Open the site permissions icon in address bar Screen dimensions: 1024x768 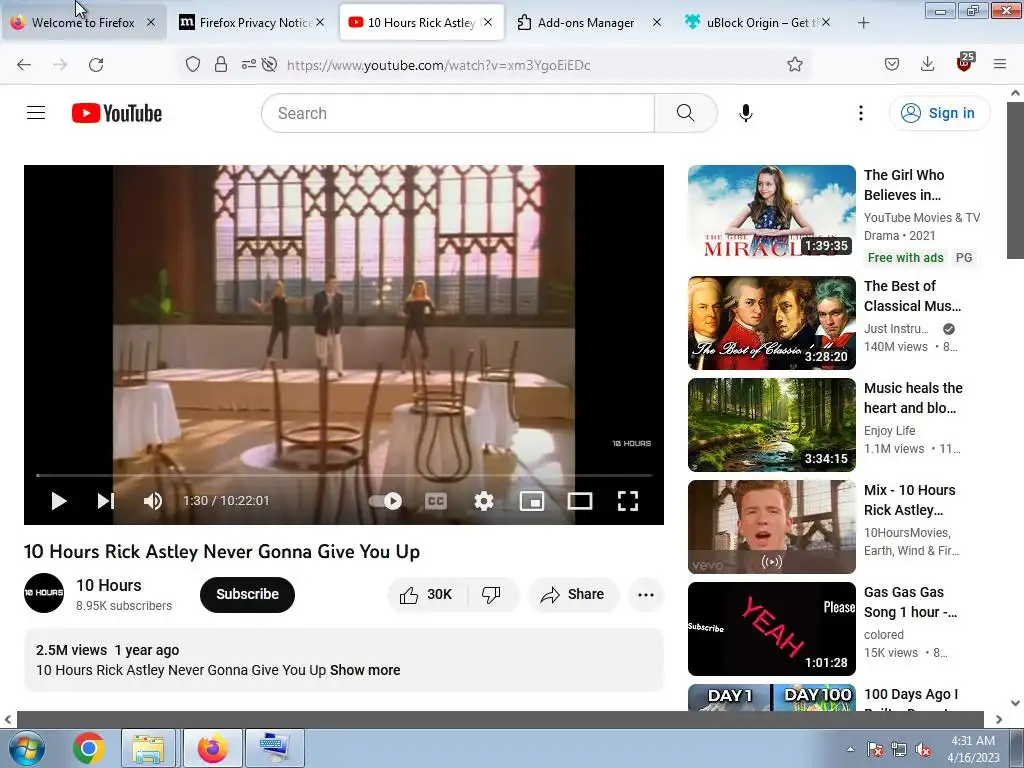[248, 65]
